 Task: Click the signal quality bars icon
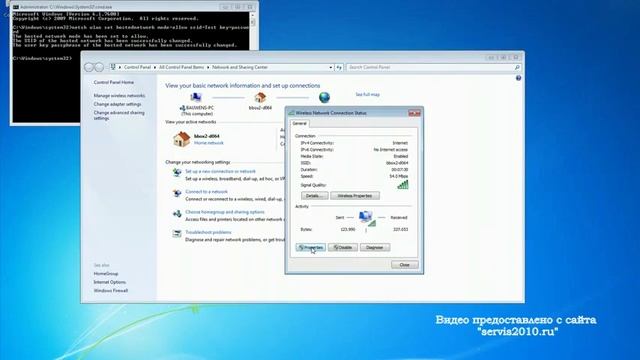[403, 185]
